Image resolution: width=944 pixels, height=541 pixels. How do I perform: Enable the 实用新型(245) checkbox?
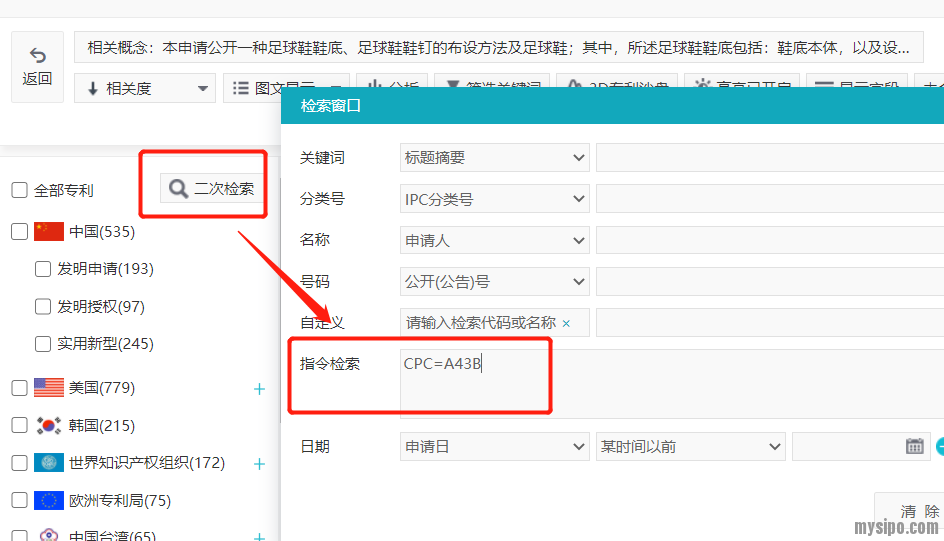tap(43, 344)
